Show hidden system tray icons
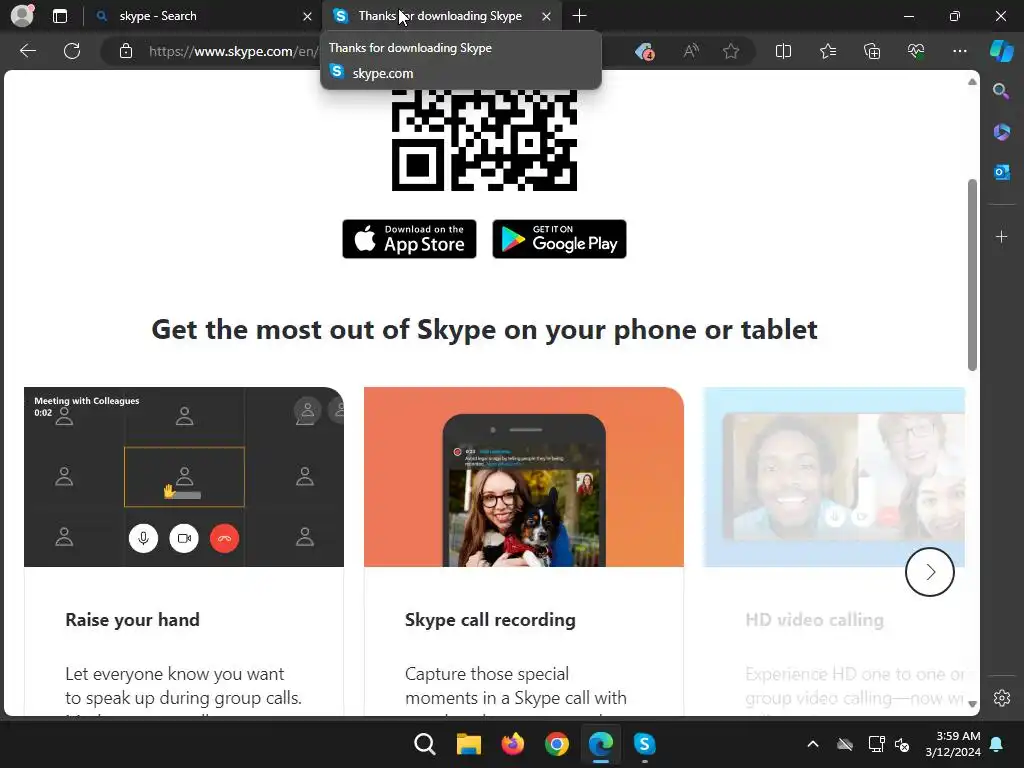This screenshot has height=768, width=1024. tap(813, 744)
